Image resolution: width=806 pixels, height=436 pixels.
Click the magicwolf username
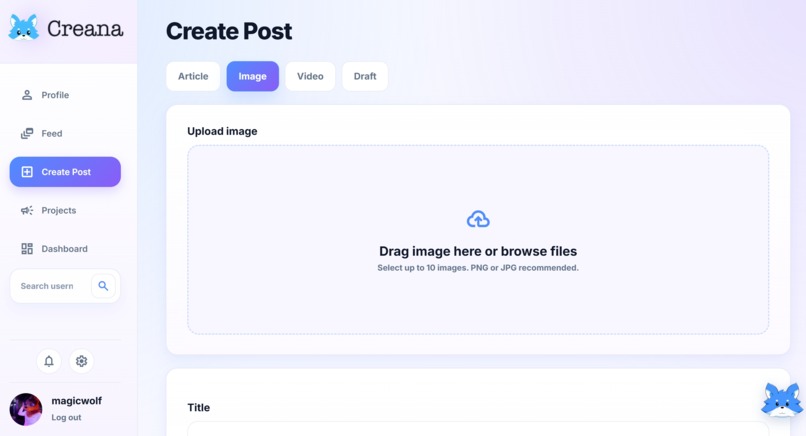[77, 401]
